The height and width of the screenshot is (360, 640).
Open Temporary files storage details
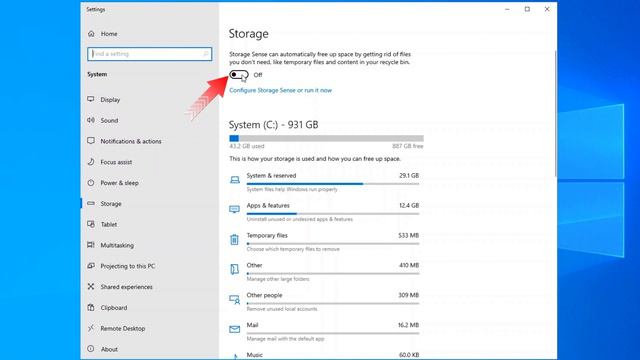click(x=324, y=242)
